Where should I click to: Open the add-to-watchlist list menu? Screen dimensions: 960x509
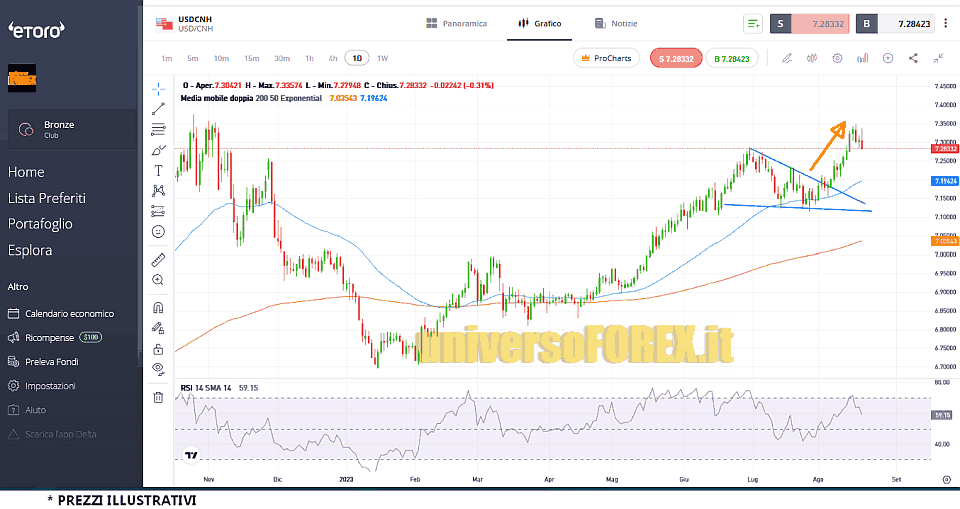pyautogui.click(x=753, y=23)
